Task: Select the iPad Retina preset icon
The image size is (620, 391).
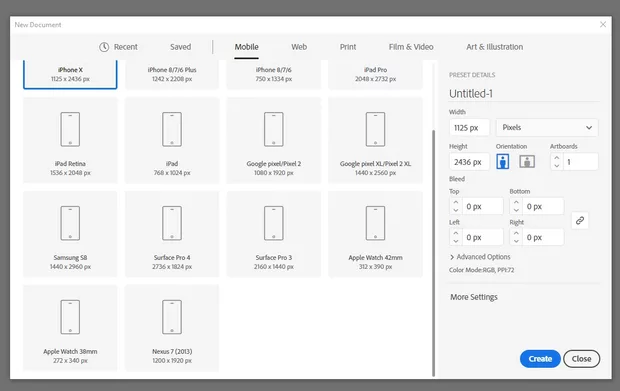Action: (x=70, y=129)
